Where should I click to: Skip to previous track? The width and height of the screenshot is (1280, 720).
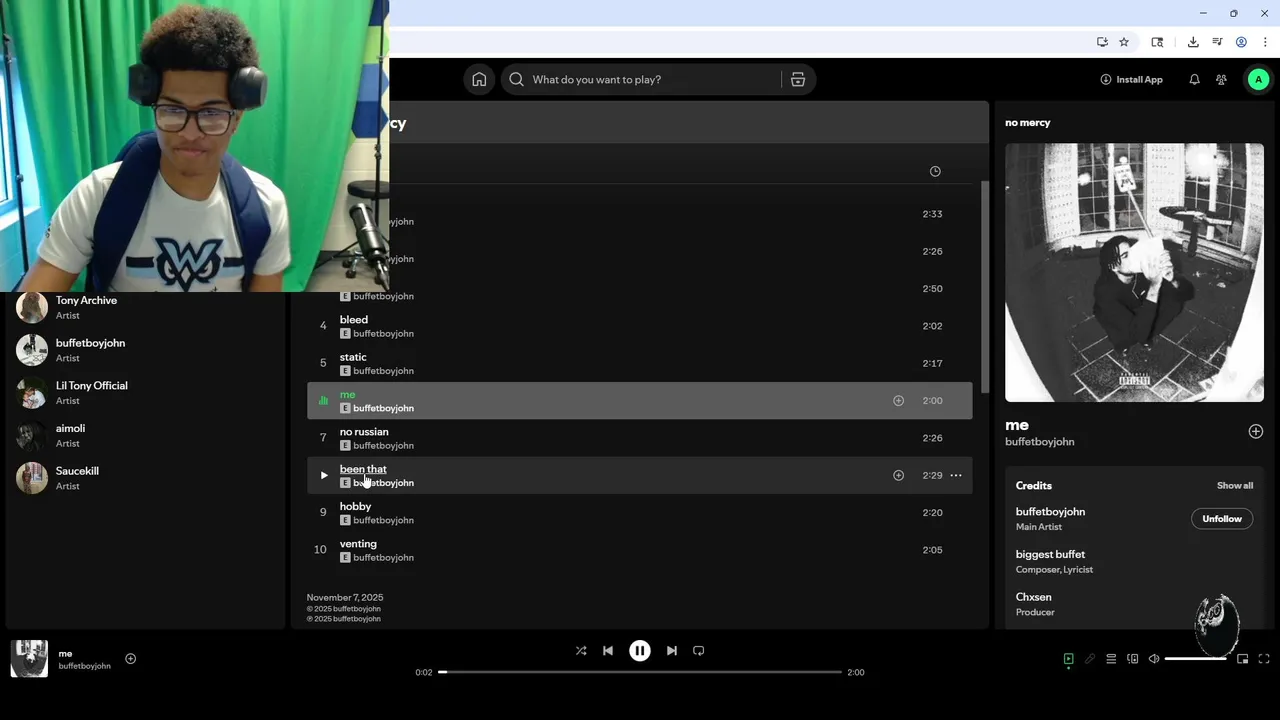[608, 651]
